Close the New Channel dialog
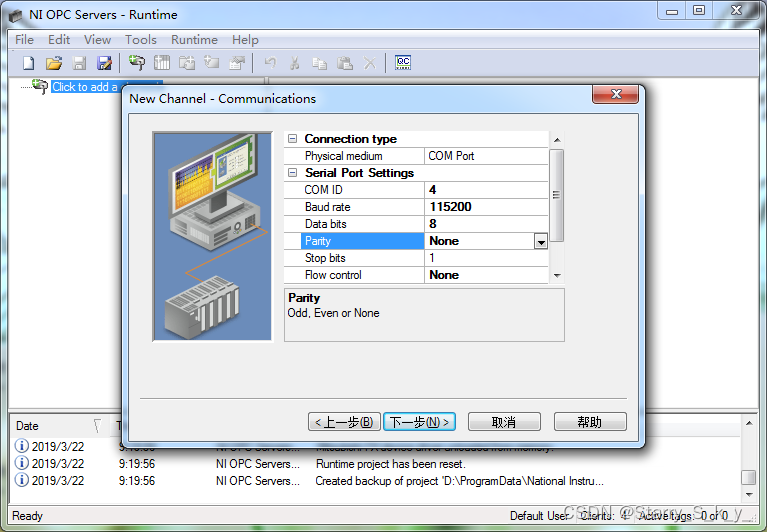The image size is (767, 532). pos(615,94)
